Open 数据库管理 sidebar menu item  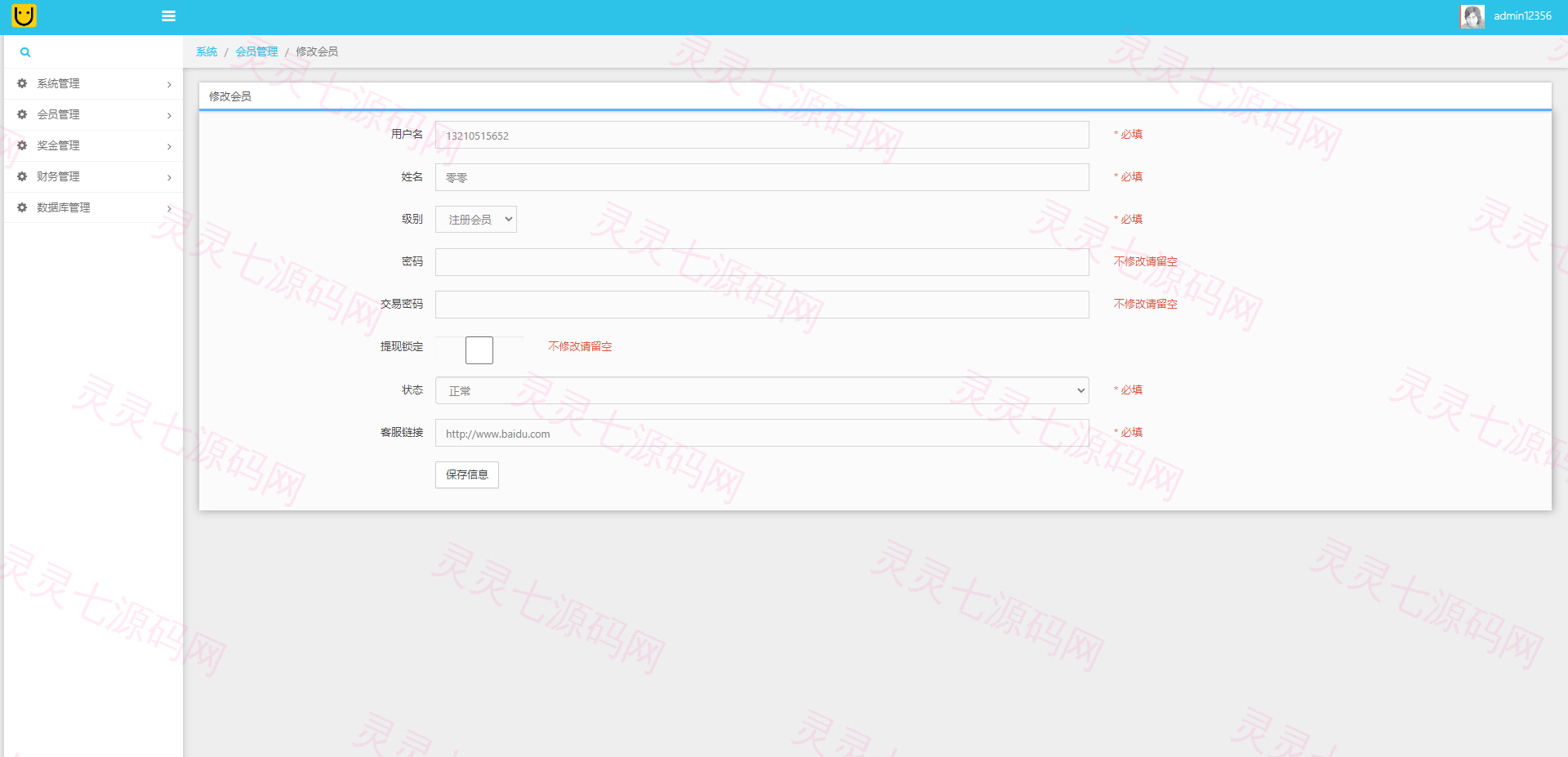(x=94, y=208)
